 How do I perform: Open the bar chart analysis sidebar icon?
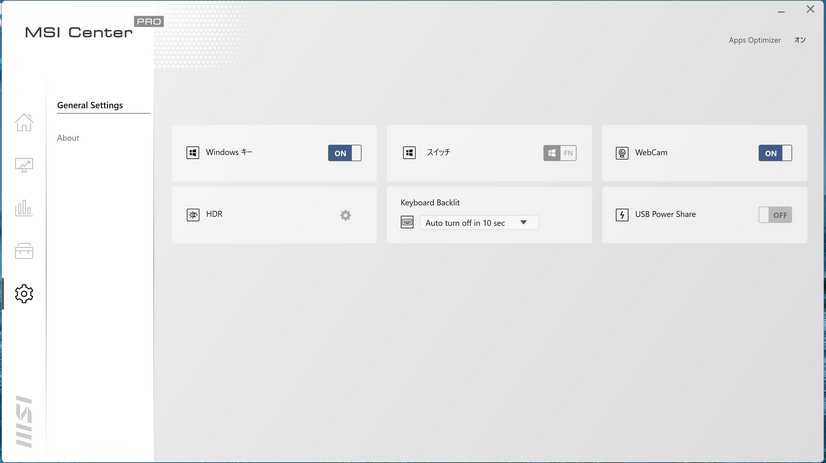coord(24,209)
